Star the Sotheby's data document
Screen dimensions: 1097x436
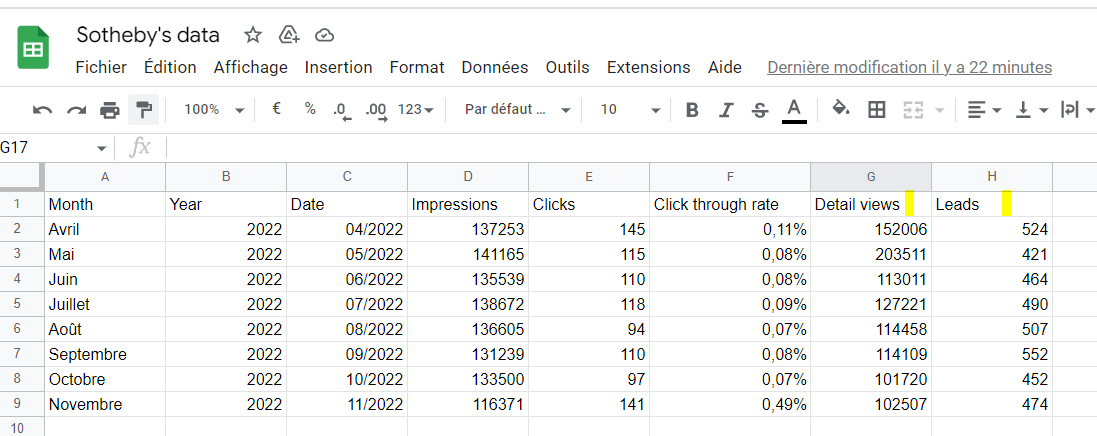(253, 35)
